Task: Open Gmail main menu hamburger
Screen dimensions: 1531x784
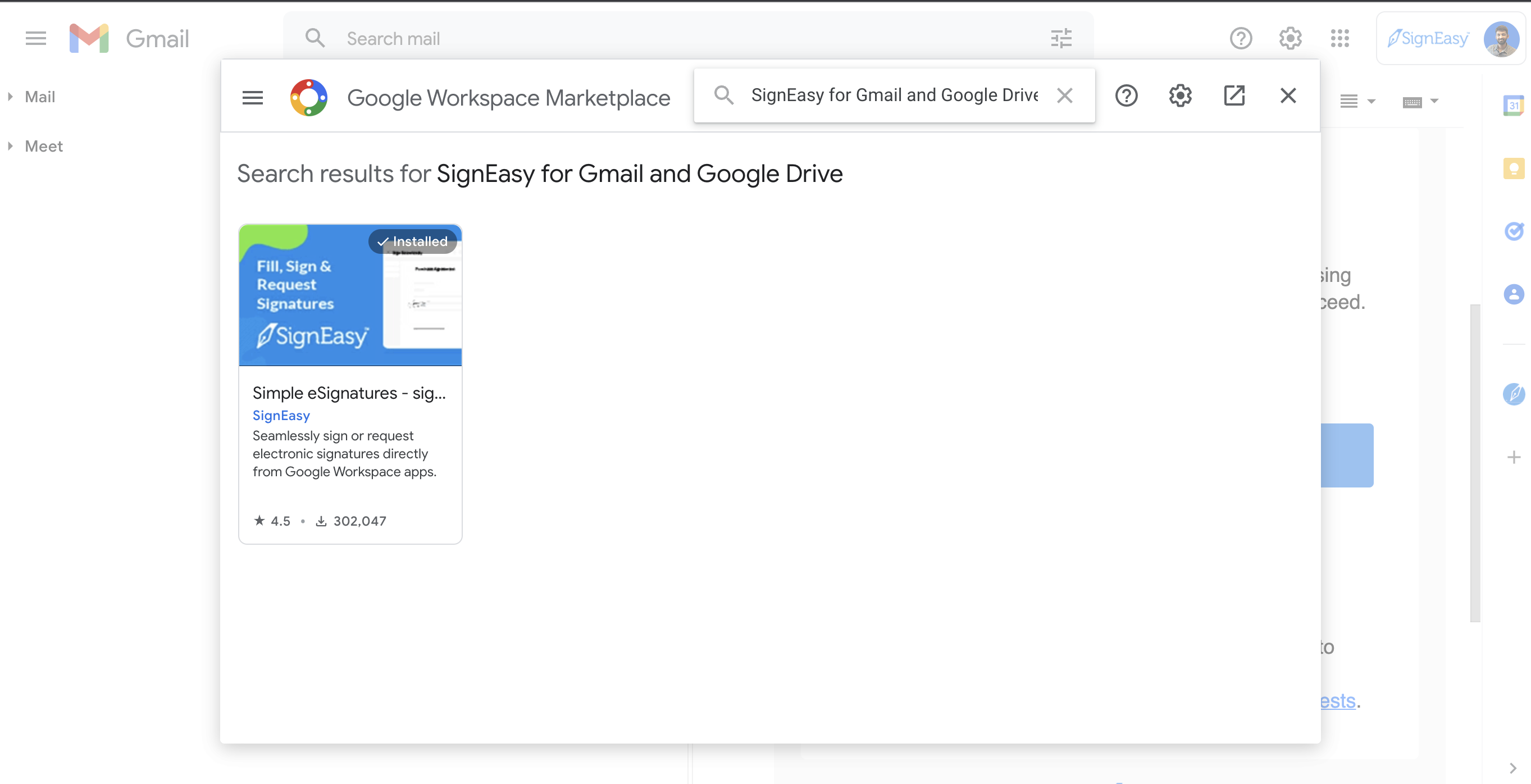Action: pyautogui.click(x=35, y=39)
